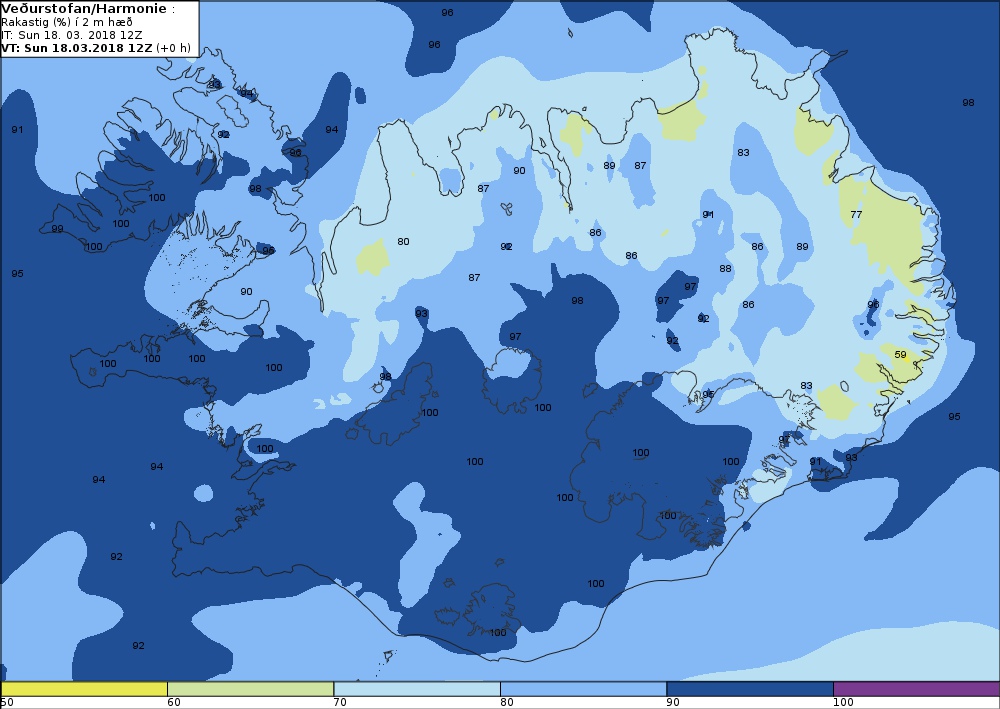Click the 'Veðurstofan/Harmonie' title text
The height and width of the screenshot is (709, 1000).
pos(84,10)
